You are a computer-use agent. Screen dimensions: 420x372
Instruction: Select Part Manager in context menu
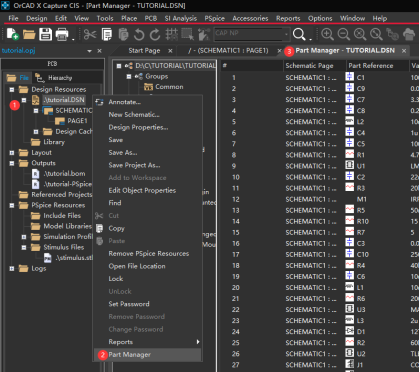click(148, 355)
